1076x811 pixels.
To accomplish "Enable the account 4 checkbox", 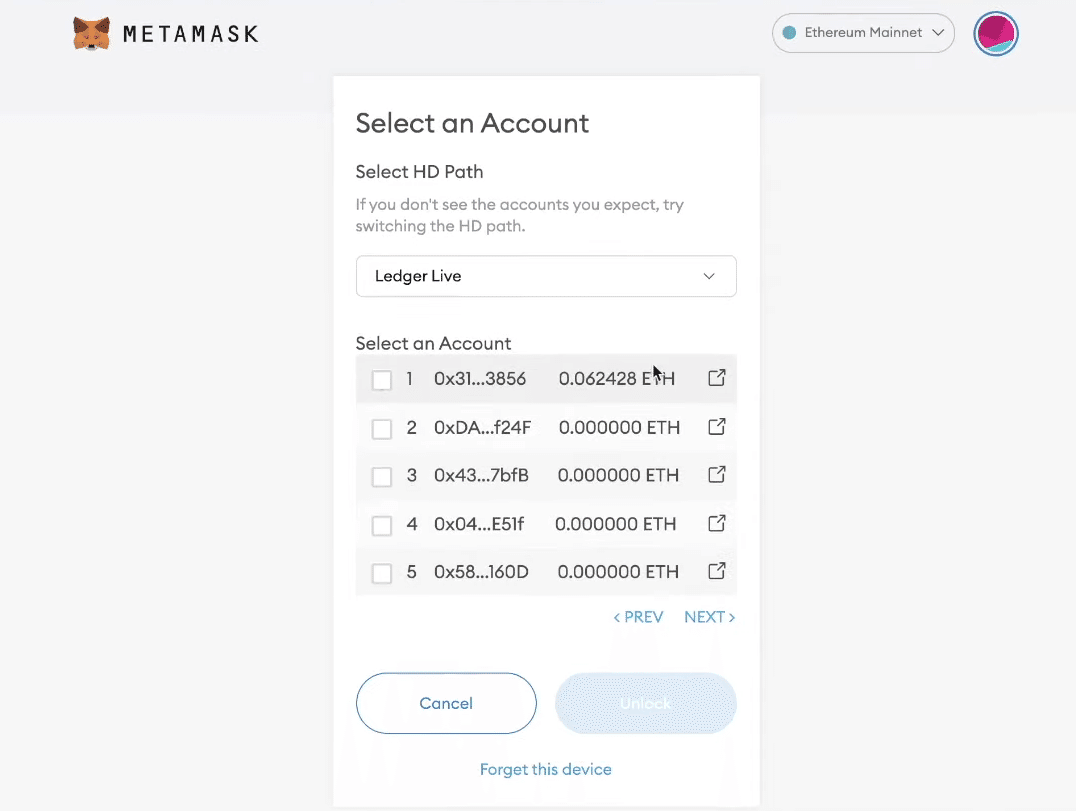I will pos(381,525).
